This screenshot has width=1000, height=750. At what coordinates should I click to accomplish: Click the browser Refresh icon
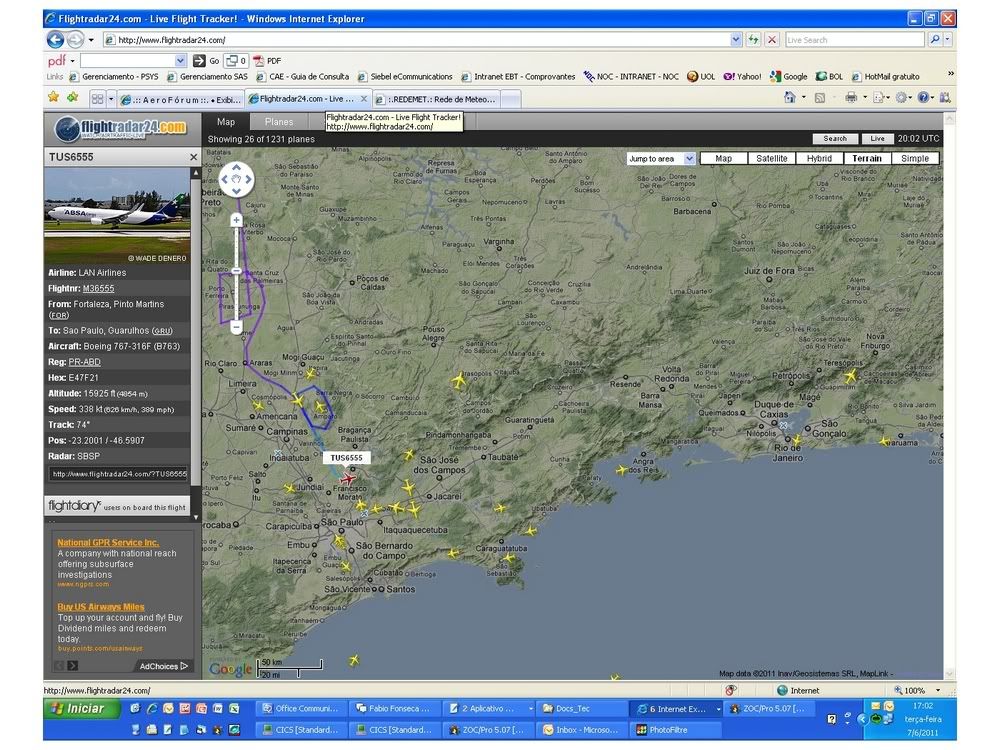[x=753, y=40]
